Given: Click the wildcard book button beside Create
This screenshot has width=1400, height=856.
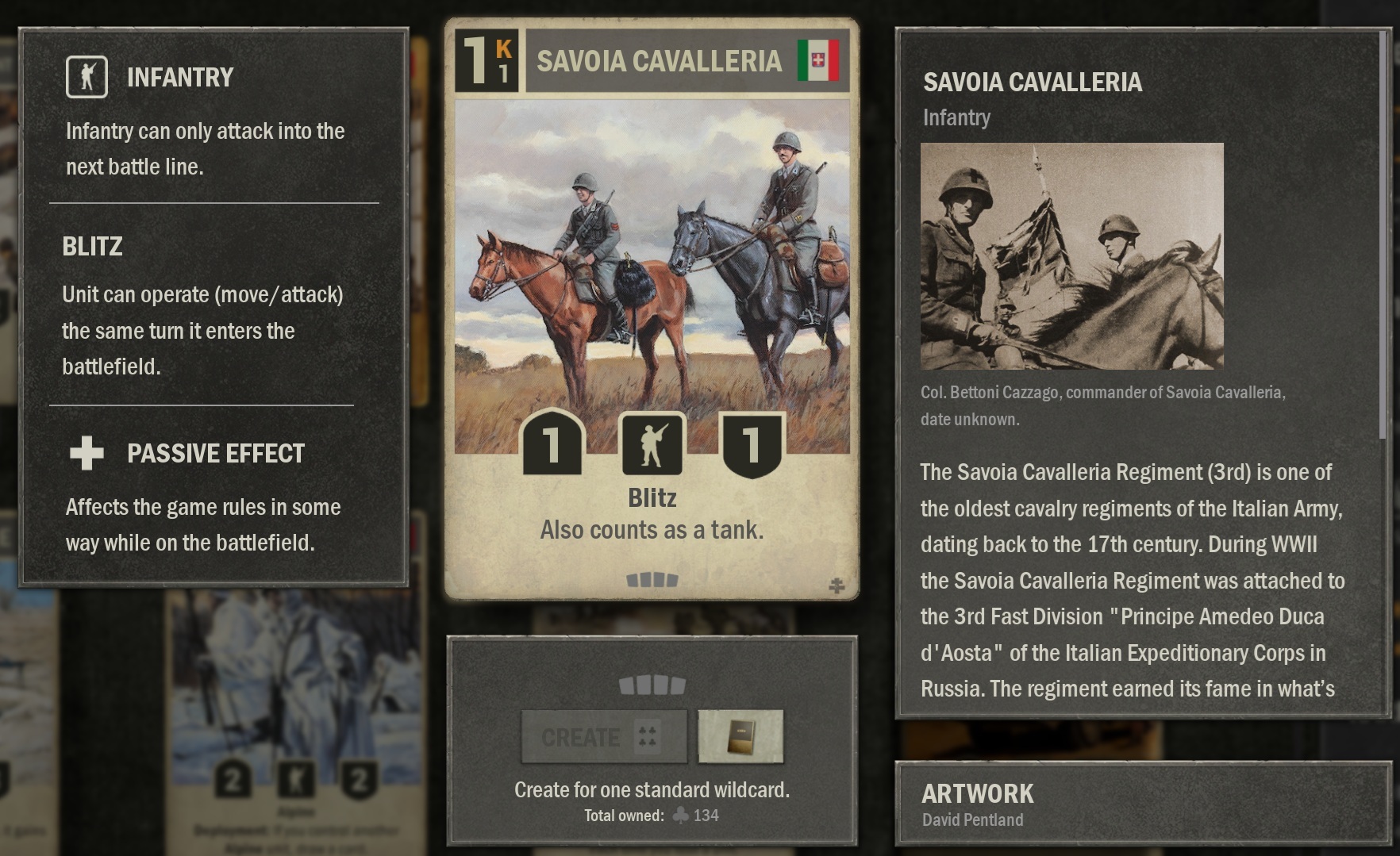Looking at the screenshot, I should 740,737.
